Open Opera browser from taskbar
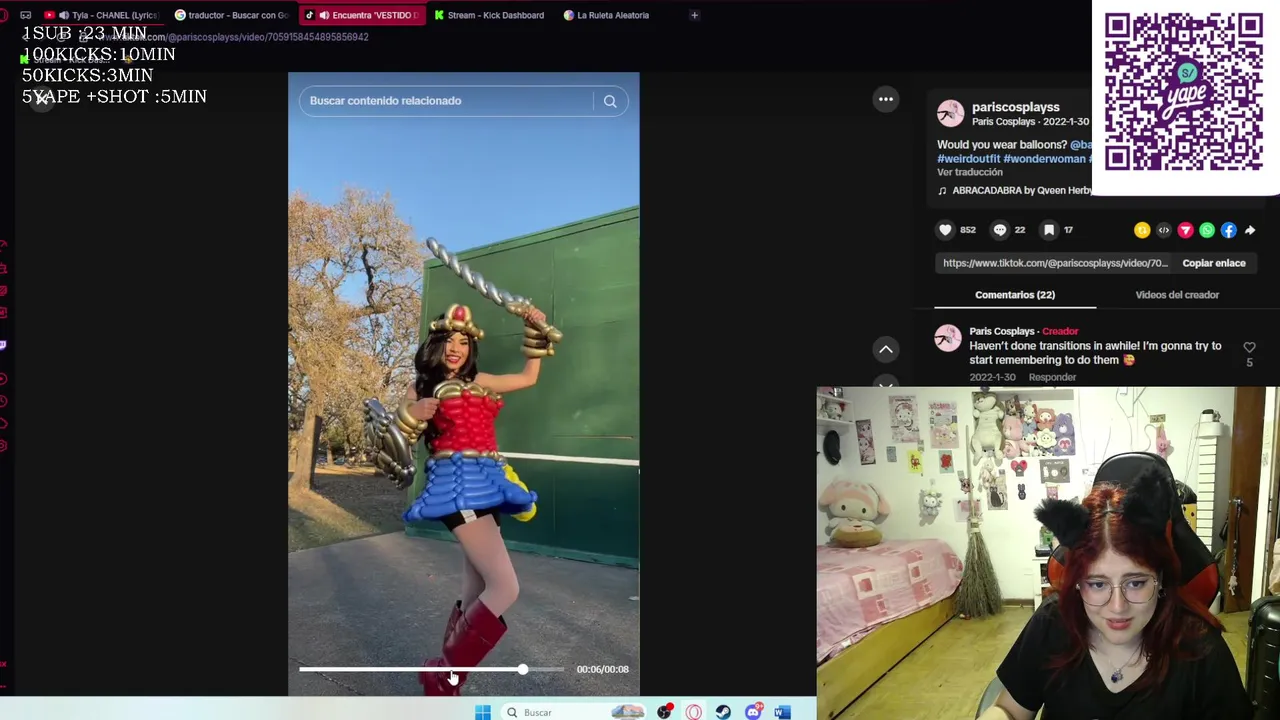Image resolution: width=1280 pixels, height=720 pixels. point(694,712)
